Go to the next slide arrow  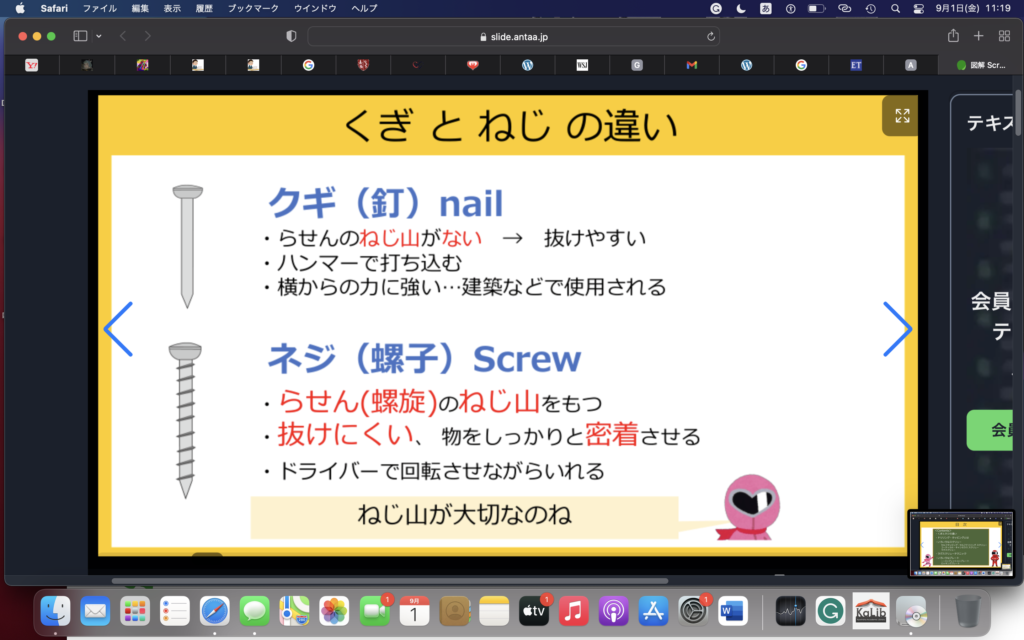[897, 329]
